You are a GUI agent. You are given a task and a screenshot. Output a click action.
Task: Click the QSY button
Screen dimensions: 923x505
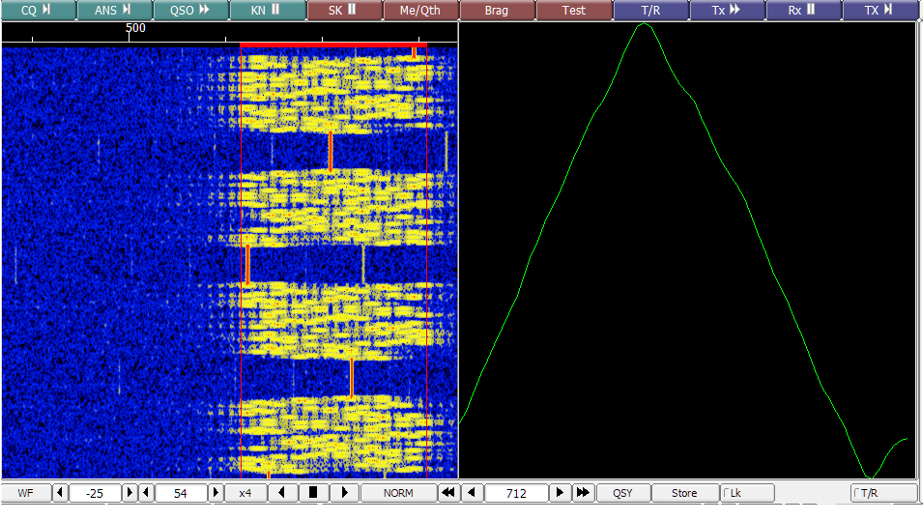pos(623,493)
